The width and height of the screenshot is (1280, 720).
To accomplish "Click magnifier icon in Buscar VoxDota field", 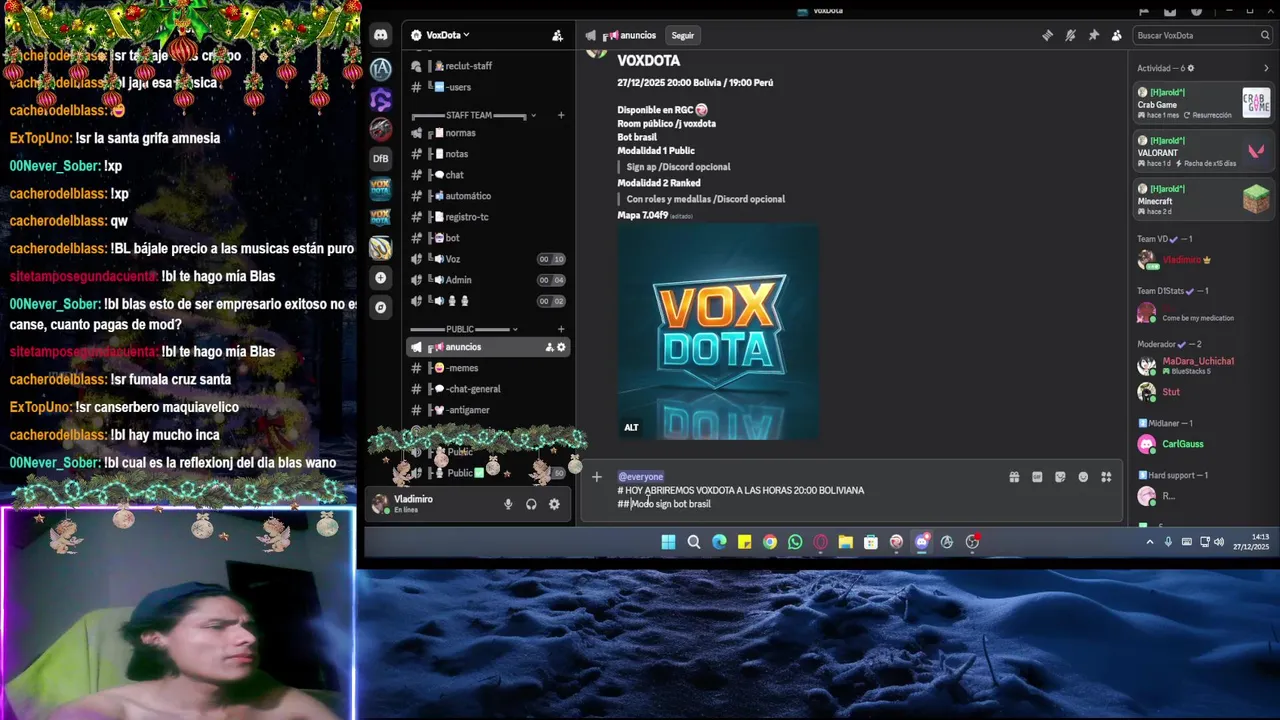I will (1264, 35).
